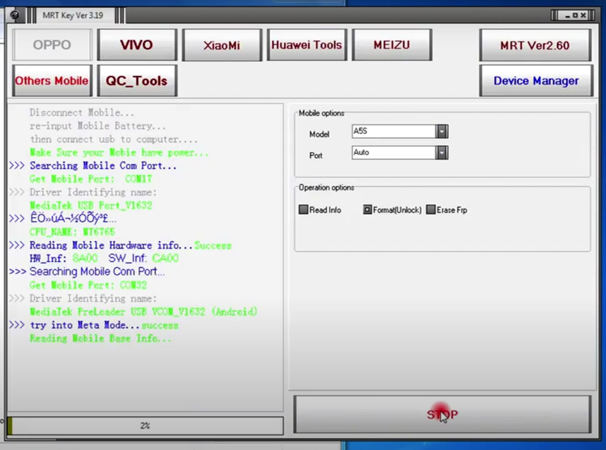Open Huawei Tools

pos(307,45)
